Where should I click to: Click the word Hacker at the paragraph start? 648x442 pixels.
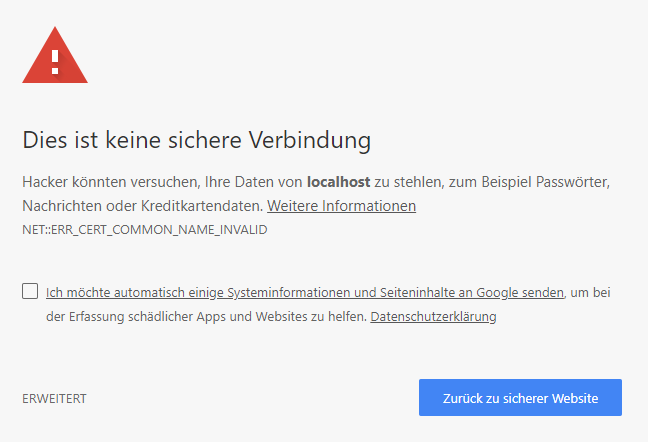click(x=44, y=182)
